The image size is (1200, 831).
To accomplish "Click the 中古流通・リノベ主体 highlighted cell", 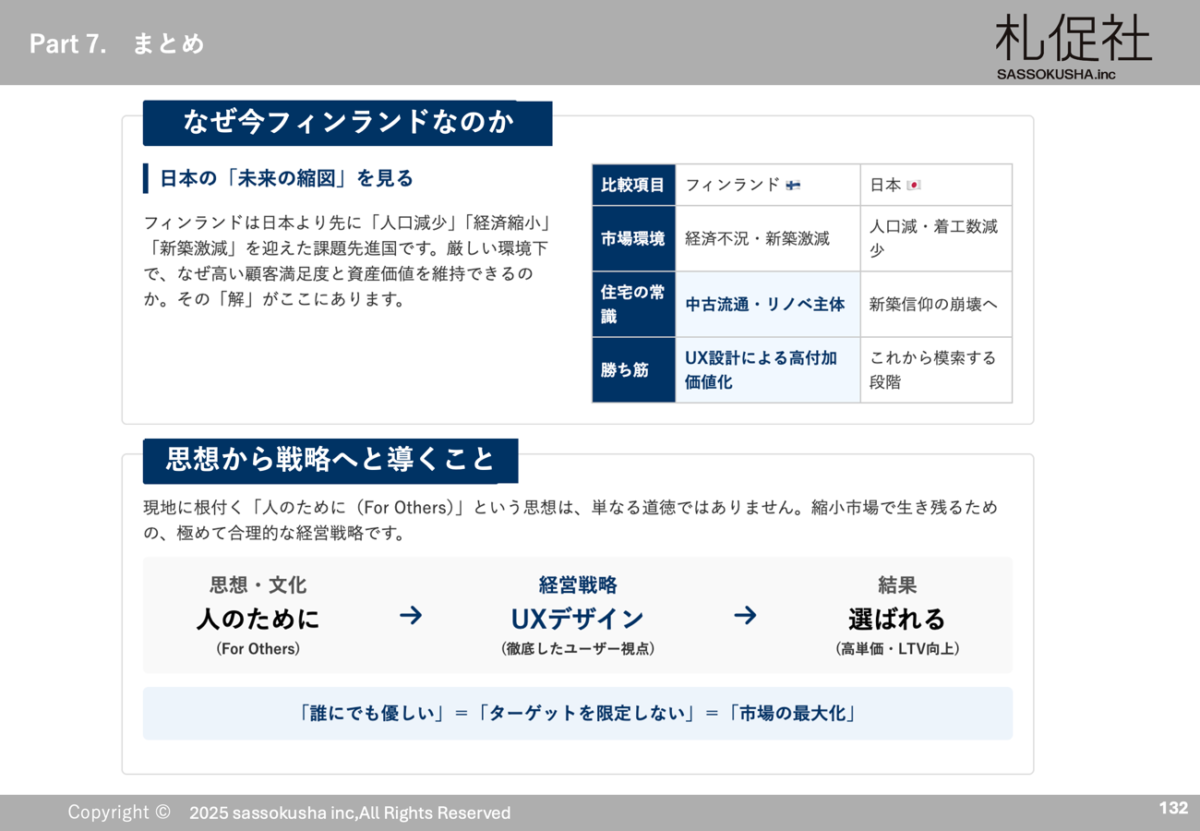I will pyautogui.click(x=766, y=304).
